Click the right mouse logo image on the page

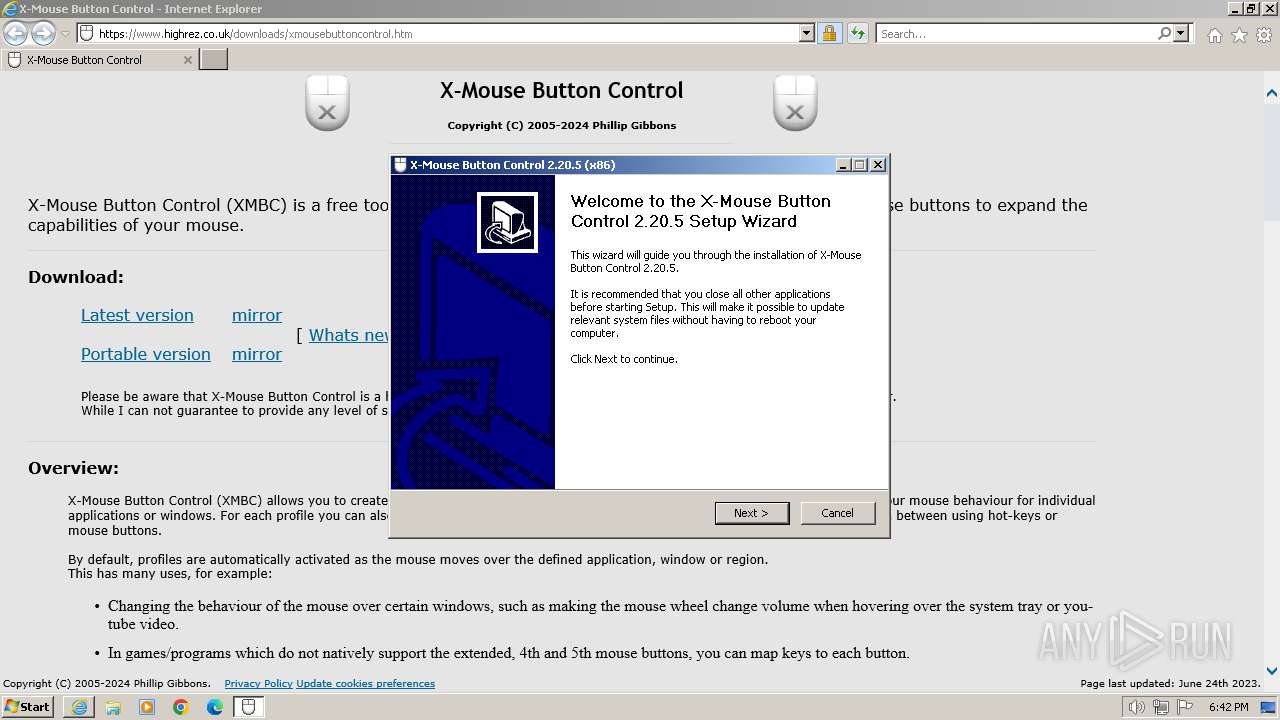pyautogui.click(x=795, y=103)
